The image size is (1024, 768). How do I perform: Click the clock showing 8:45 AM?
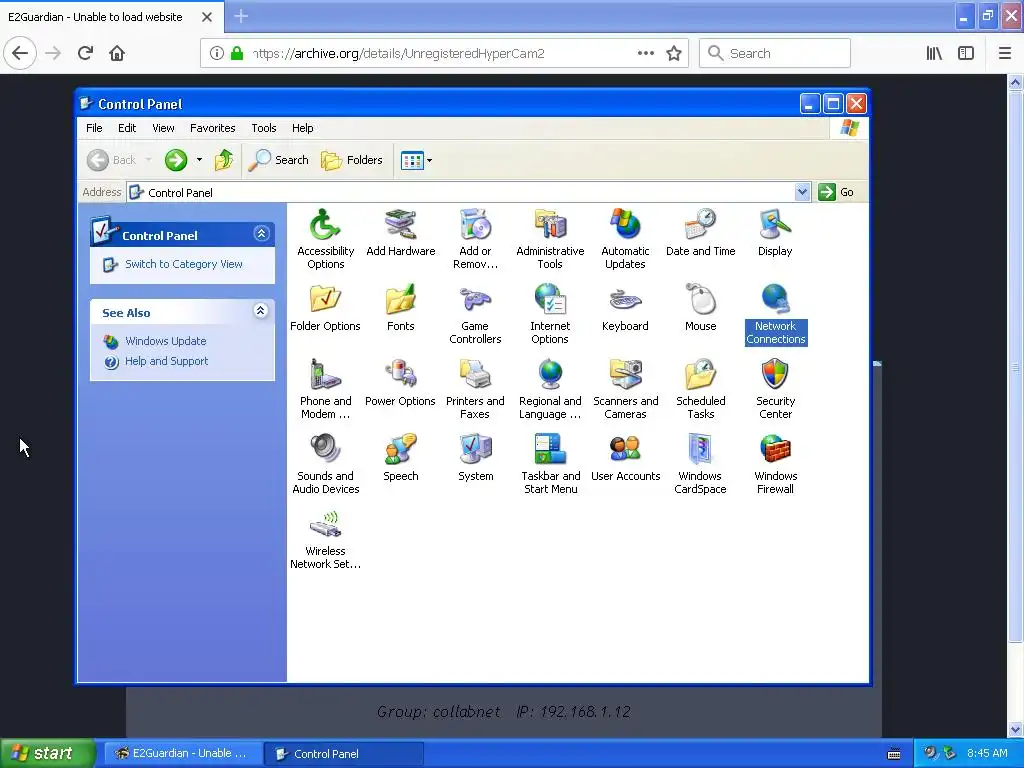[987, 753]
